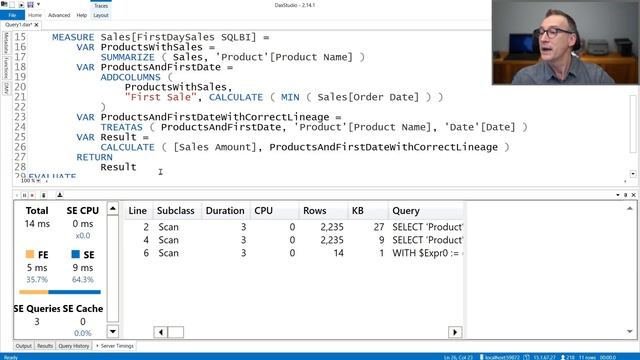Screen dimensions: 640x360
Task: Click the SE blue legend swatch
Action: pyautogui.click(x=76, y=254)
